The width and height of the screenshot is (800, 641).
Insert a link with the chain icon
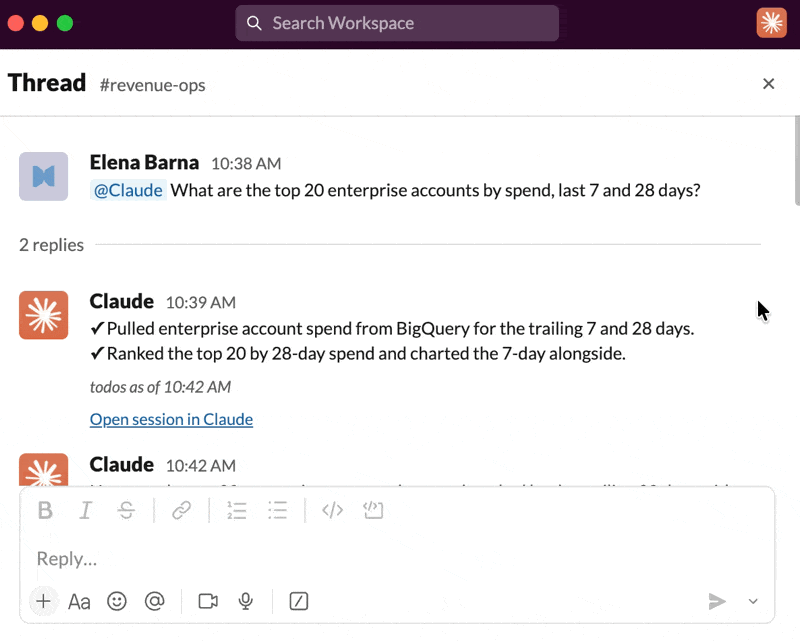(181, 510)
